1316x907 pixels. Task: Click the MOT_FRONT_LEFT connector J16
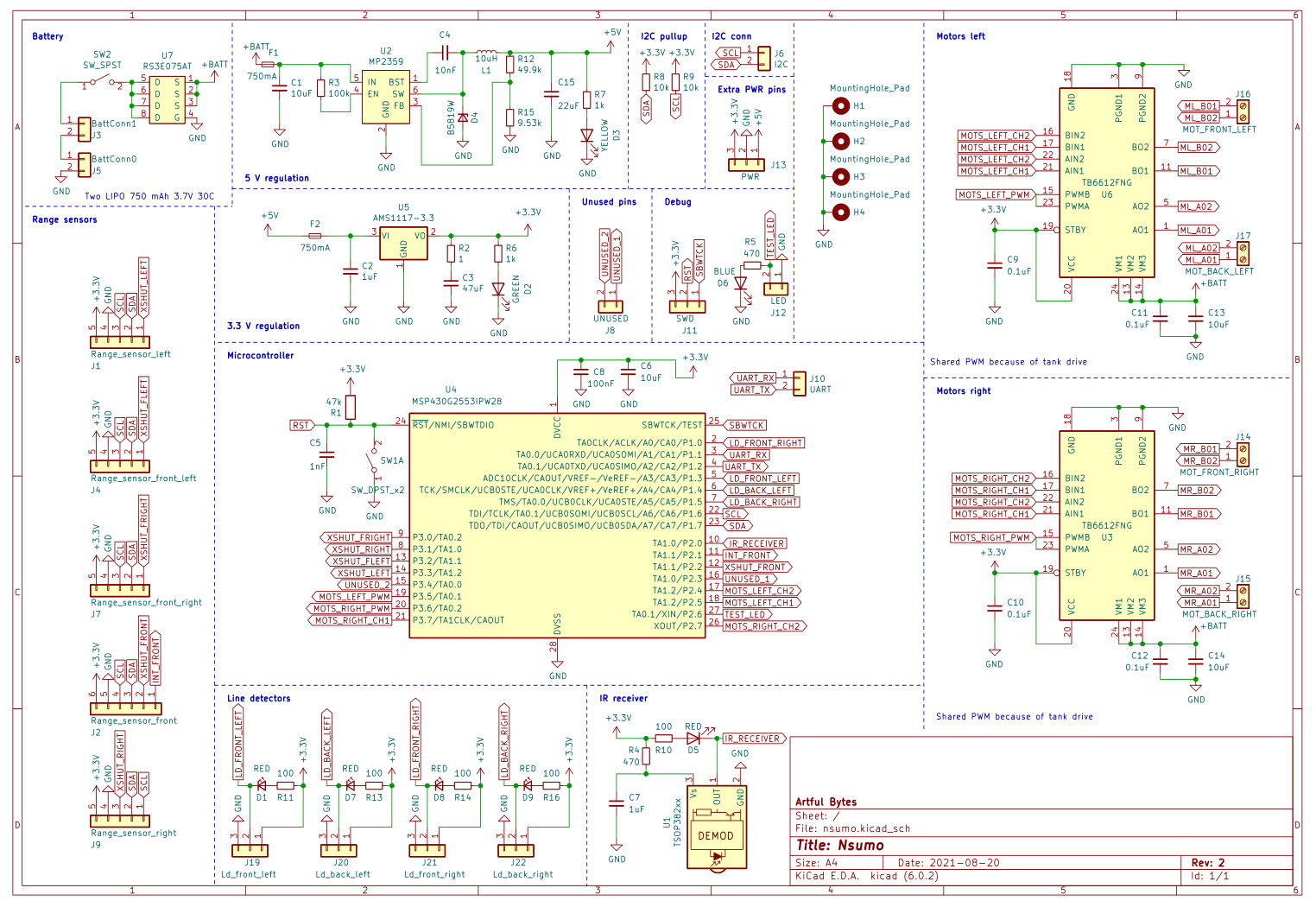point(1243,111)
